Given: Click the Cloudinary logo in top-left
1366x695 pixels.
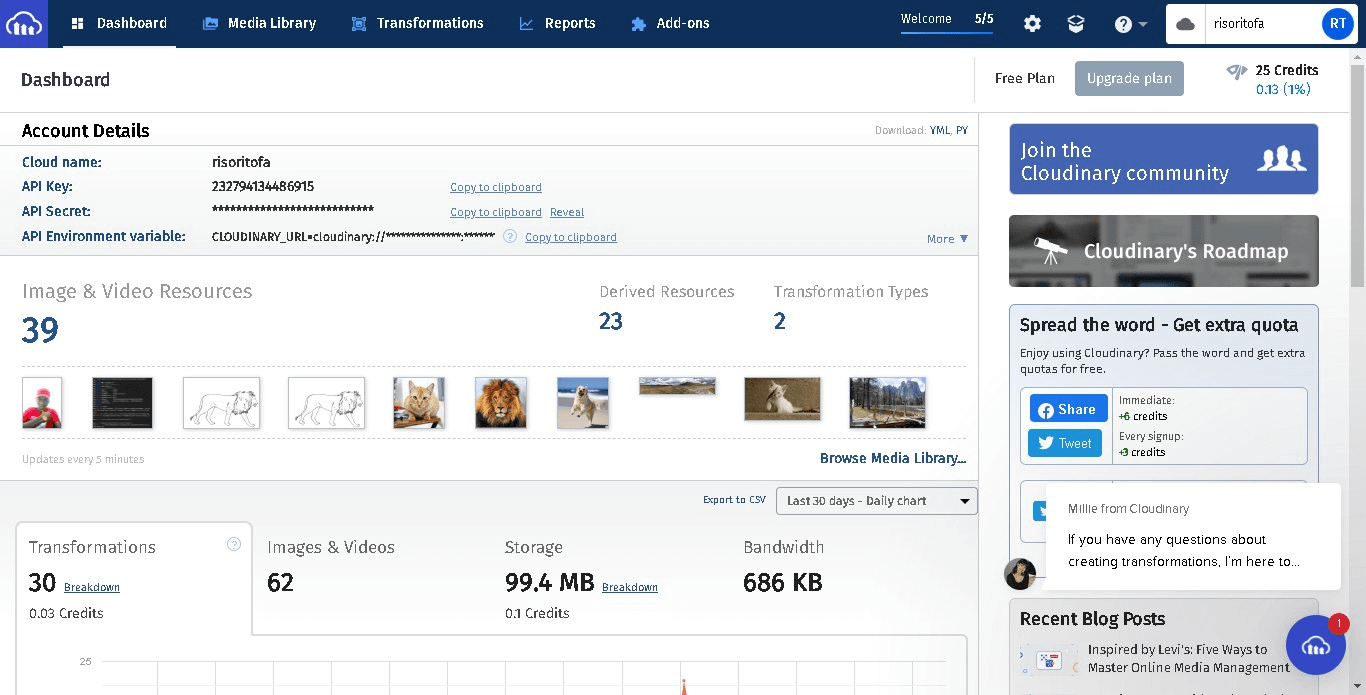Looking at the screenshot, I should 23,23.
